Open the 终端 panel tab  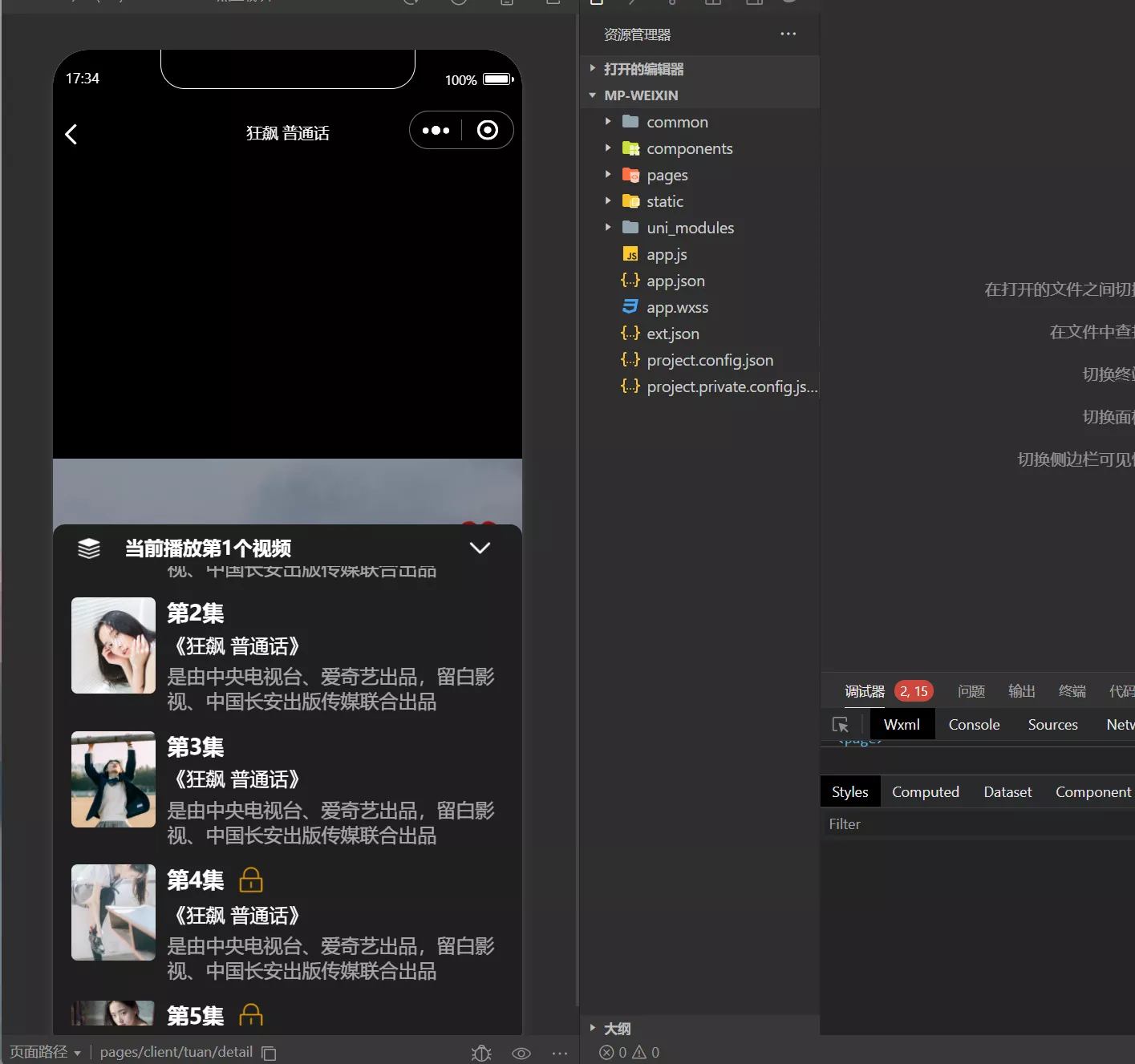point(1072,690)
